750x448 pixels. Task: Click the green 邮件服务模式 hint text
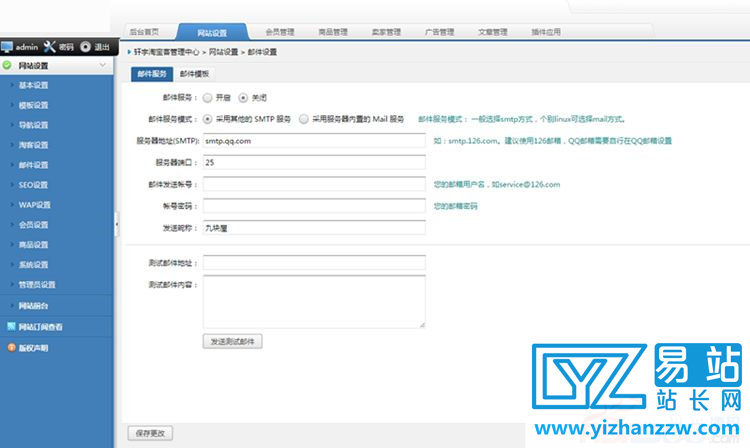click(522, 119)
